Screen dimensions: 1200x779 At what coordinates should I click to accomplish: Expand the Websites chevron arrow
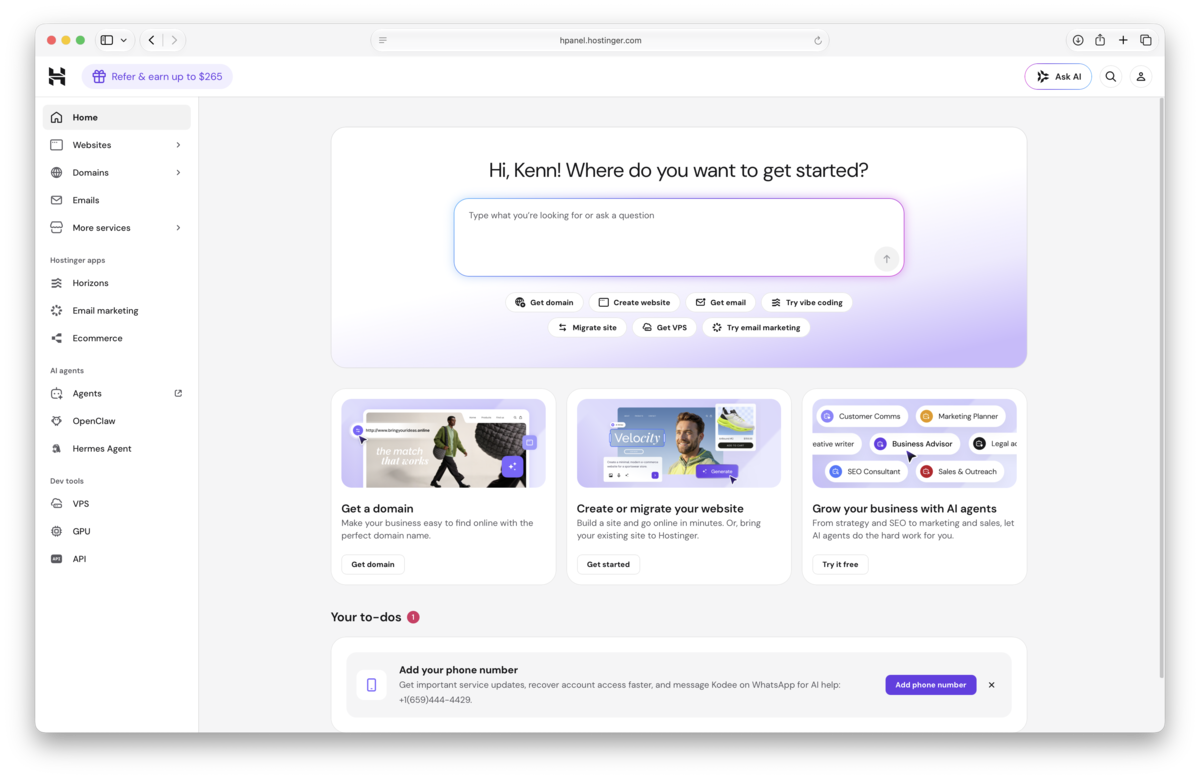coord(178,145)
